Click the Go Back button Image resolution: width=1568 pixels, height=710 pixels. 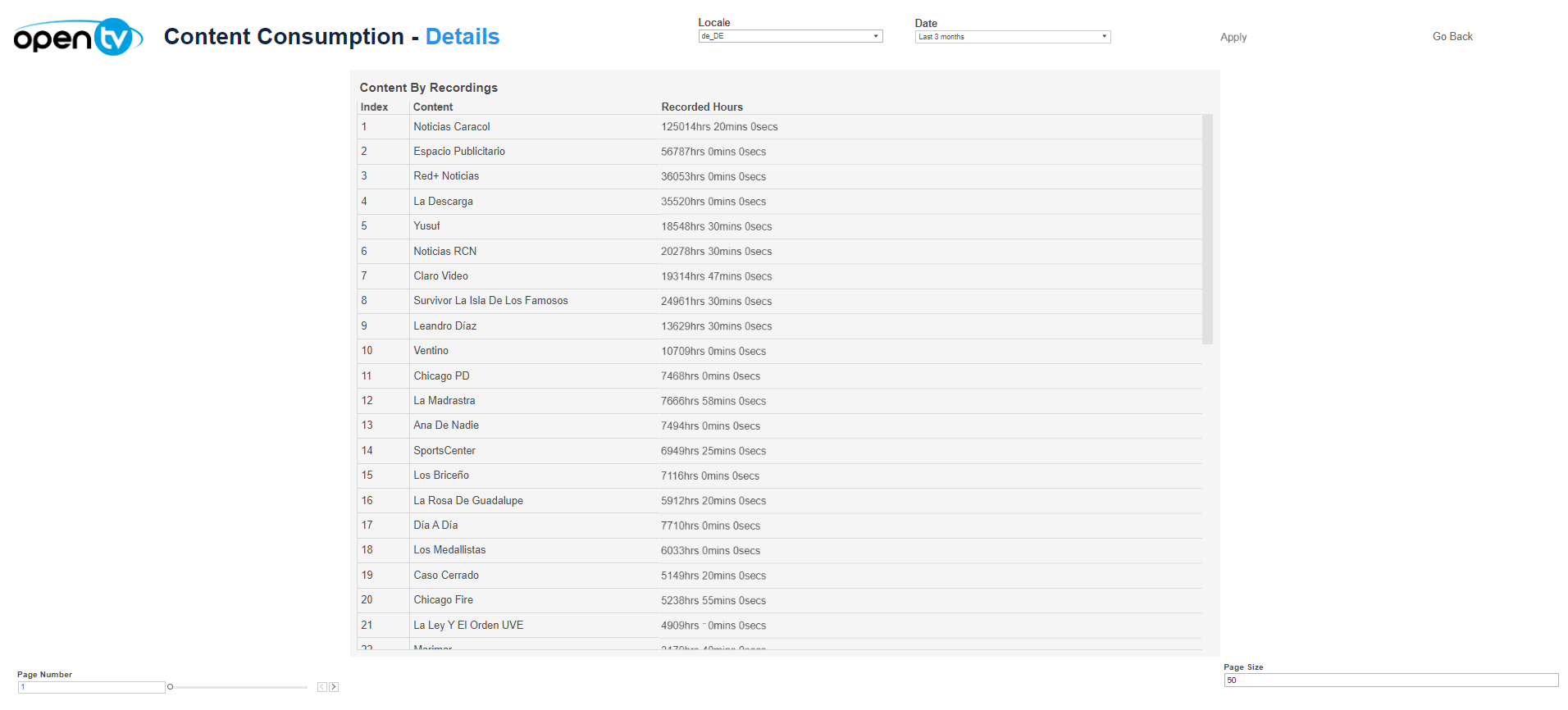tap(1452, 37)
